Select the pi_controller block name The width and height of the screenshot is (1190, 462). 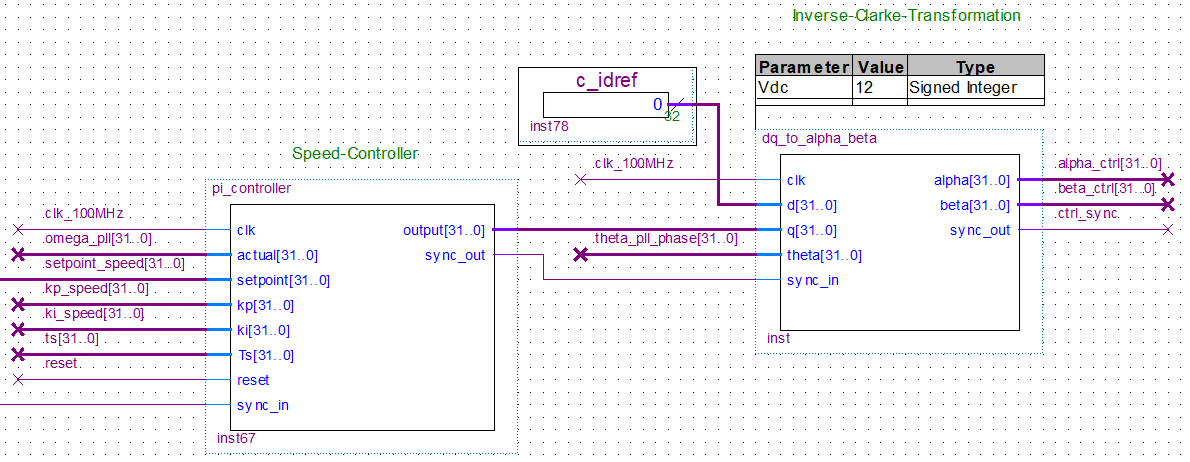[x=251, y=188]
